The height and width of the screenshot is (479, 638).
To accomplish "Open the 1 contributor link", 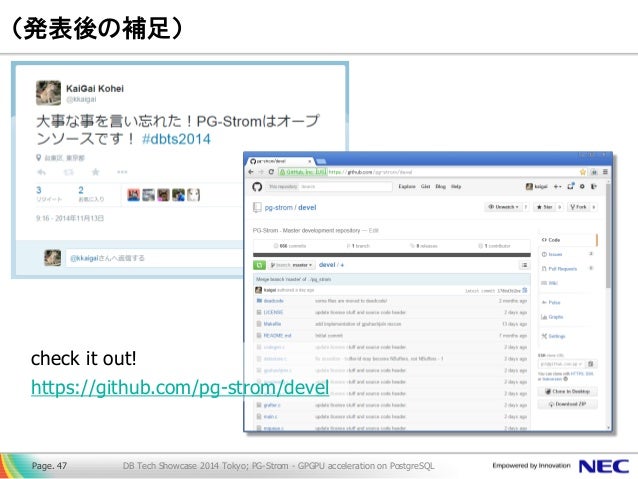I will tap(494, 246).
